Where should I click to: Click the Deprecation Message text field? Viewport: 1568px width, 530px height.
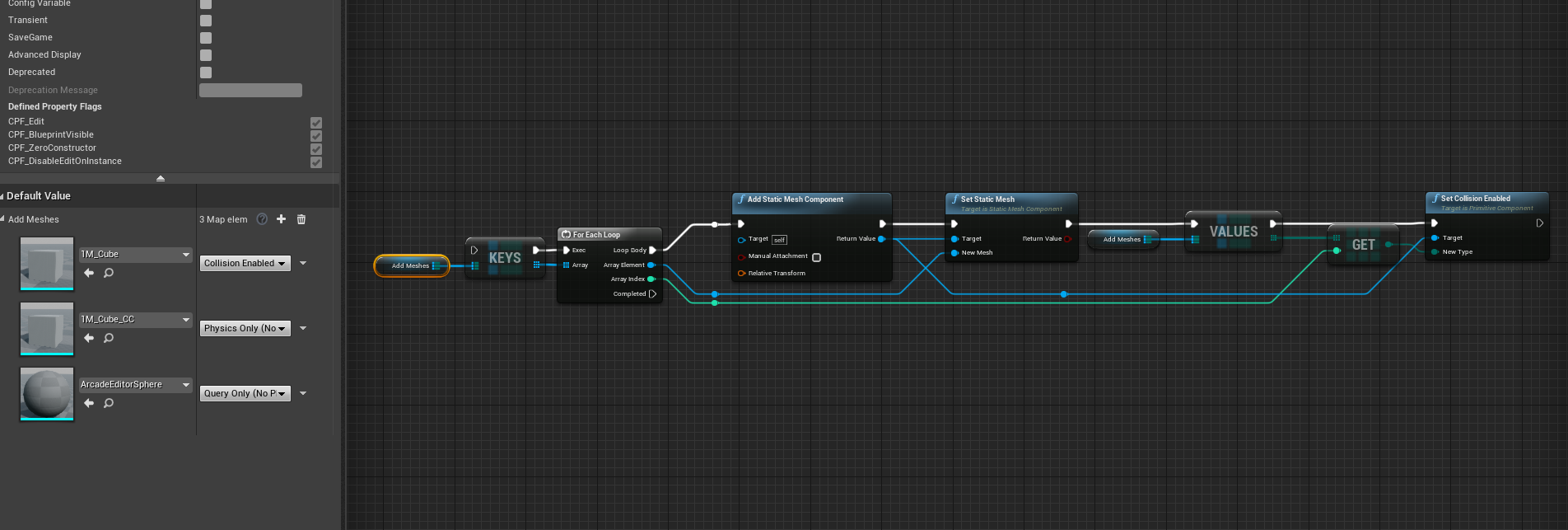click(250, 90)
